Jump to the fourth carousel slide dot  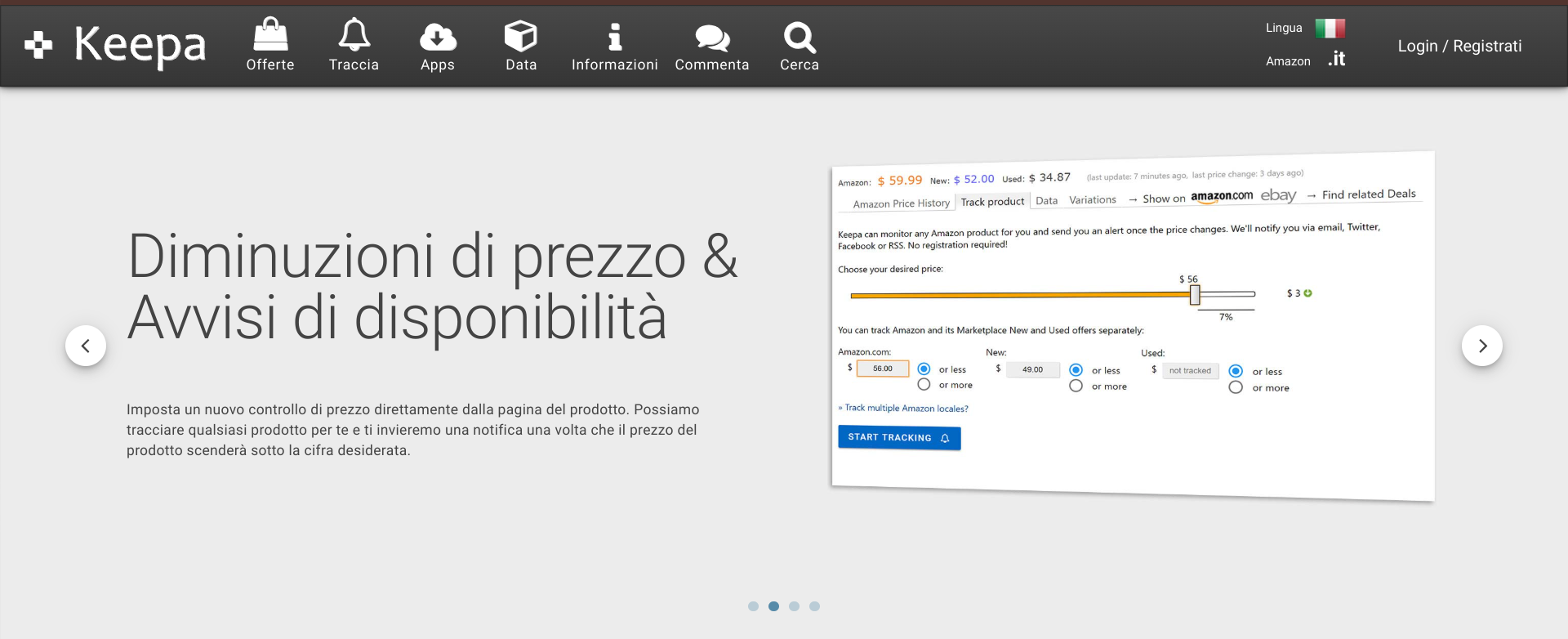pyautogui.click(x=814, y=606)
